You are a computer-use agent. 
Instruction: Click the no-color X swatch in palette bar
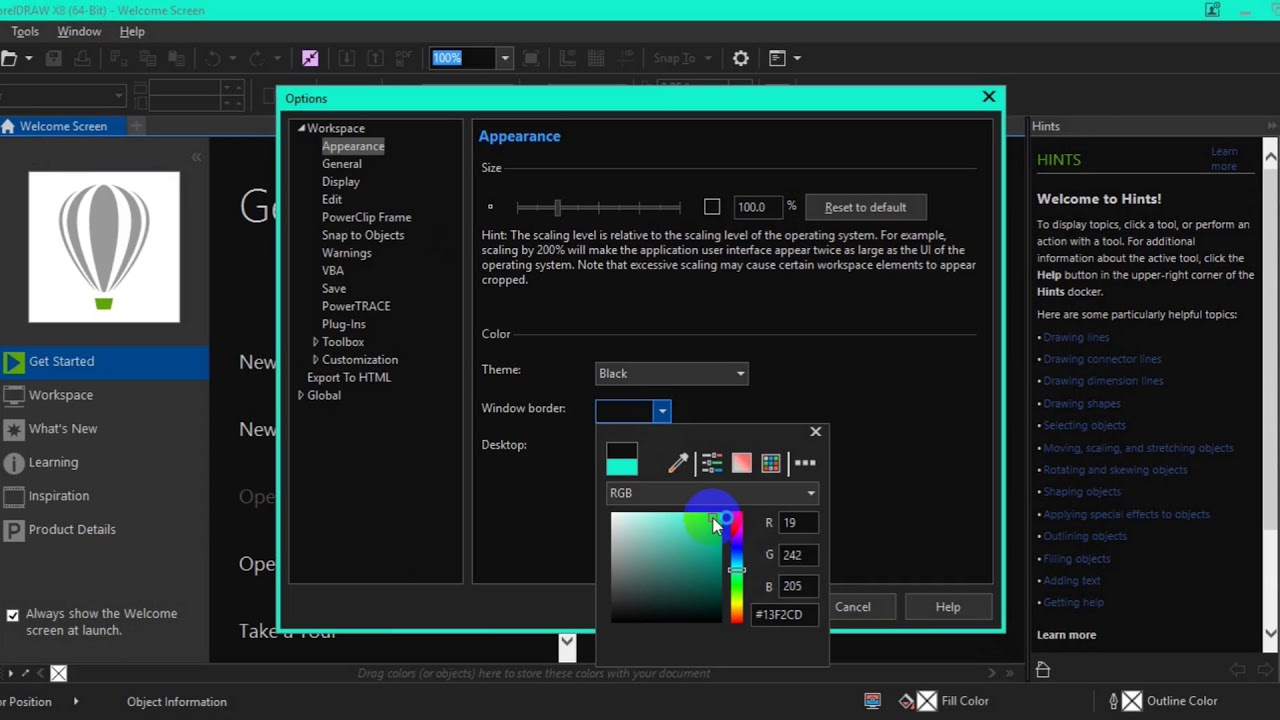(58, 673)
